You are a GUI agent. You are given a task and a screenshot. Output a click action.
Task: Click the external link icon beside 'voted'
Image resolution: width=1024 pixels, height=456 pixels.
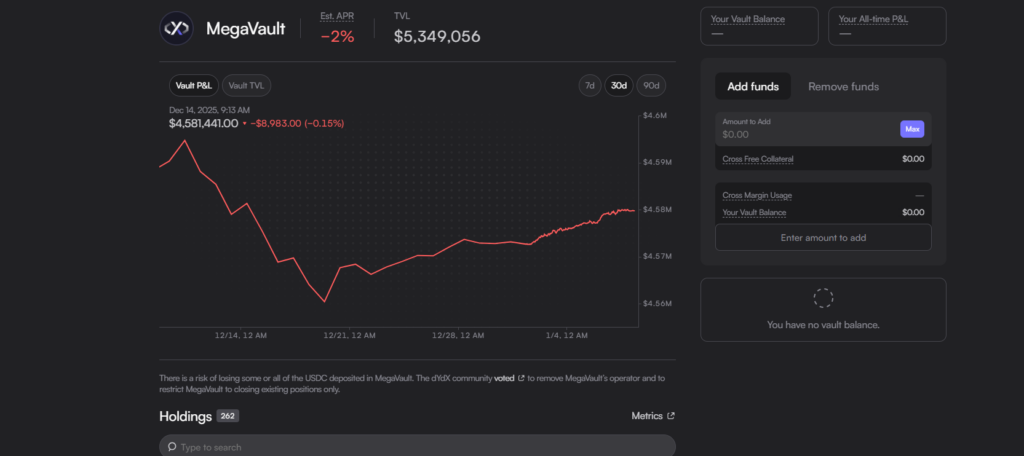(521, 379)
